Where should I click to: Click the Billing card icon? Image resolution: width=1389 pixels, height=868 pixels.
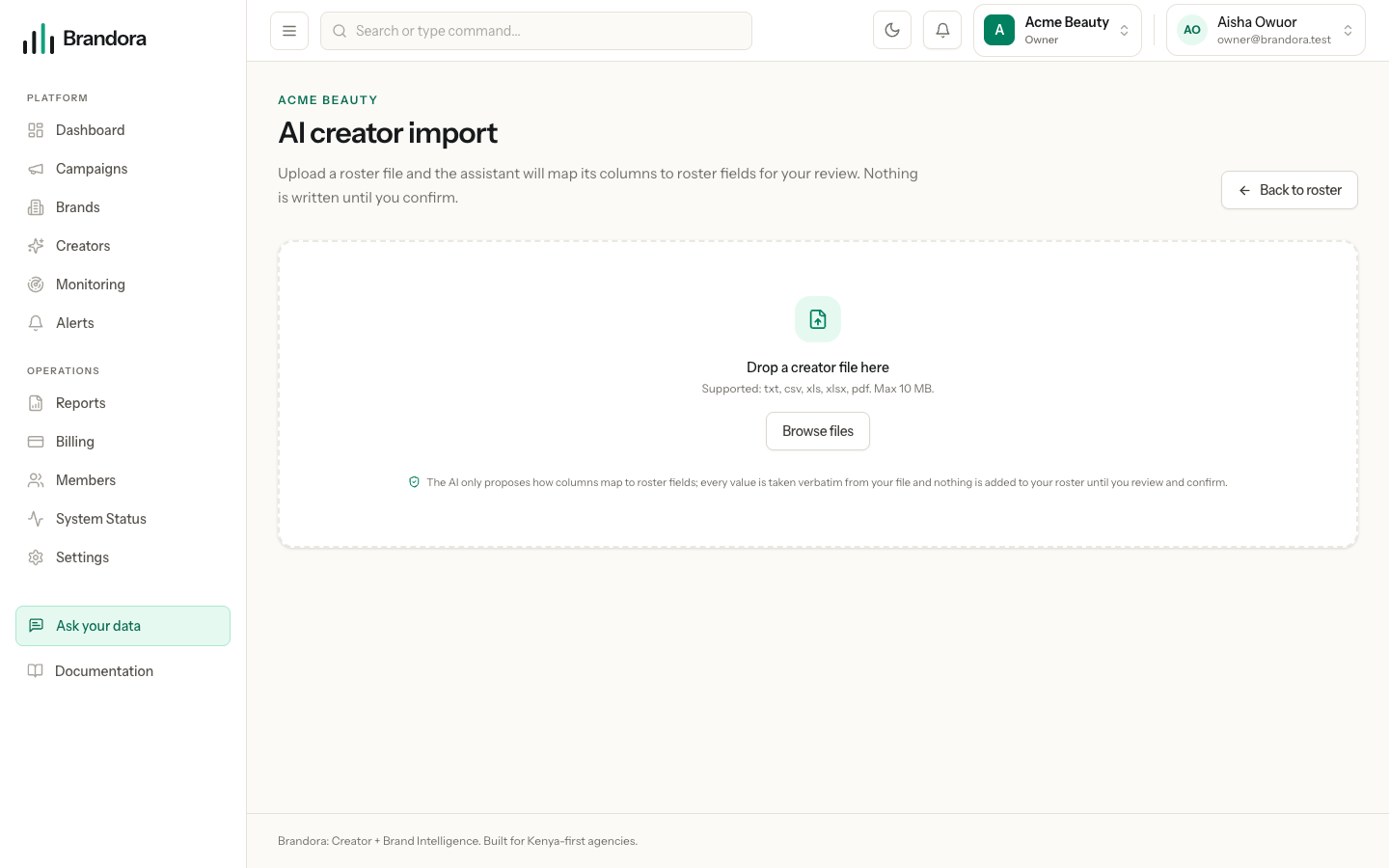(36, 442)
